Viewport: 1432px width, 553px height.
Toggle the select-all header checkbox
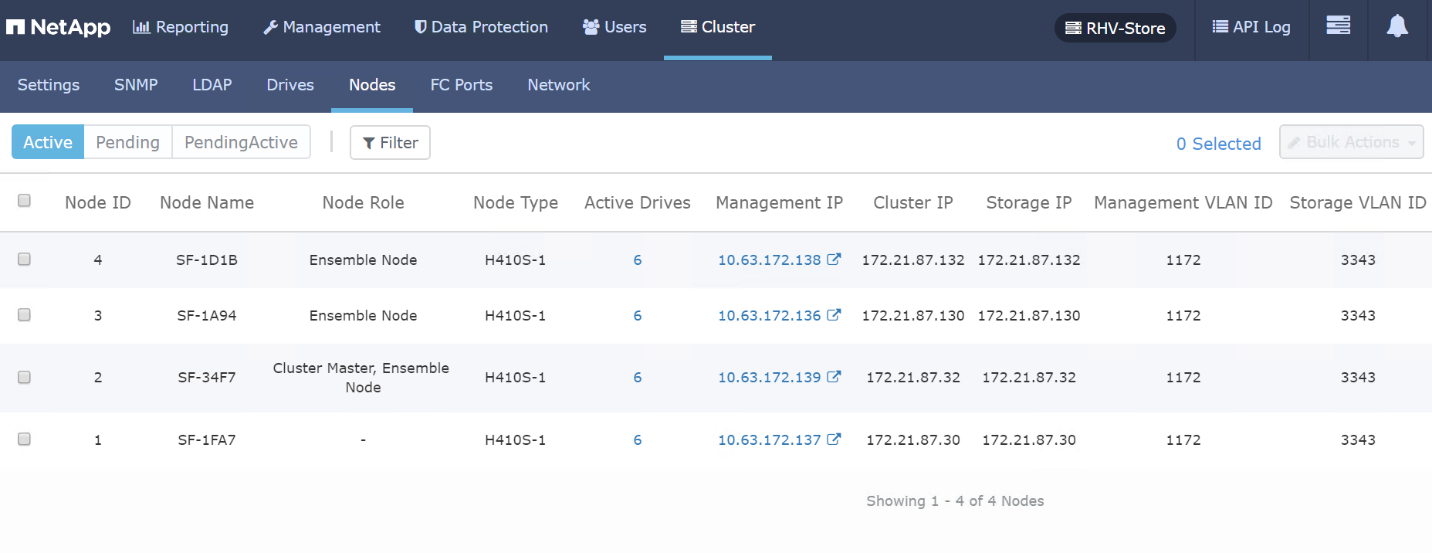pyautogui.click(x=24, y=201)
